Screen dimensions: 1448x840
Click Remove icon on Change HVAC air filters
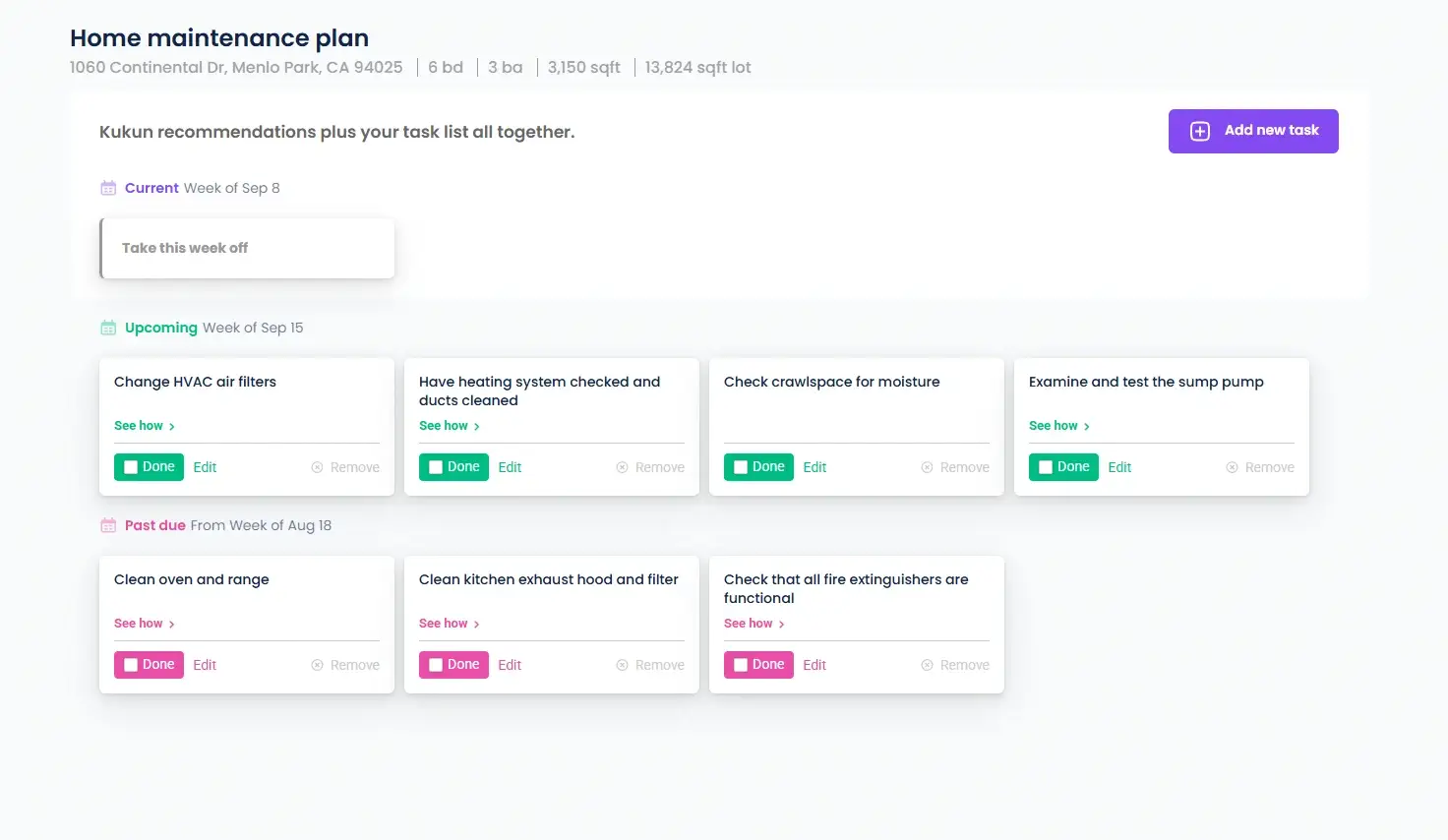click(318, 467)
